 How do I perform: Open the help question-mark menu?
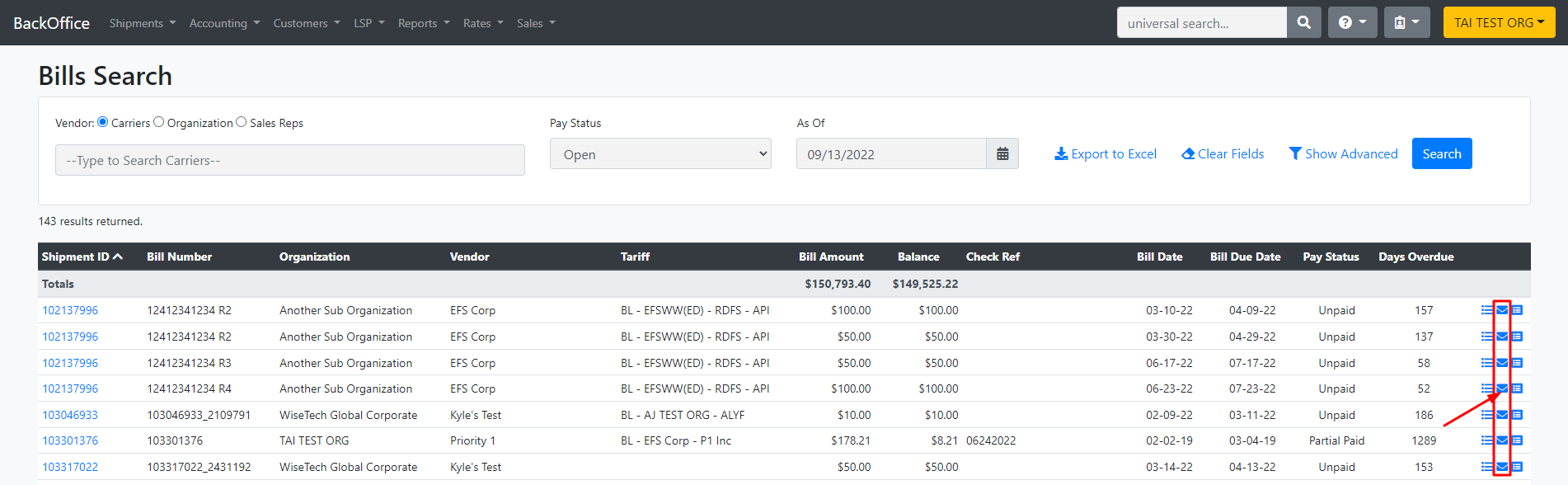coord(1352,23)
